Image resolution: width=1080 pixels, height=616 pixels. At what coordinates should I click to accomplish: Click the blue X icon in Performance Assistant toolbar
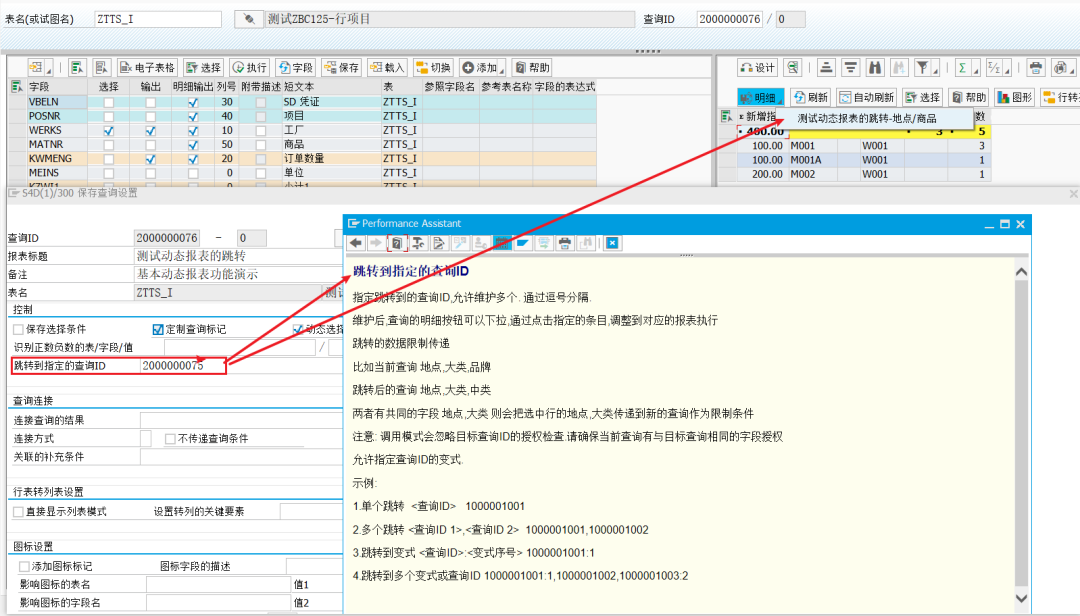pyautogui.click(x=612, y=243)
